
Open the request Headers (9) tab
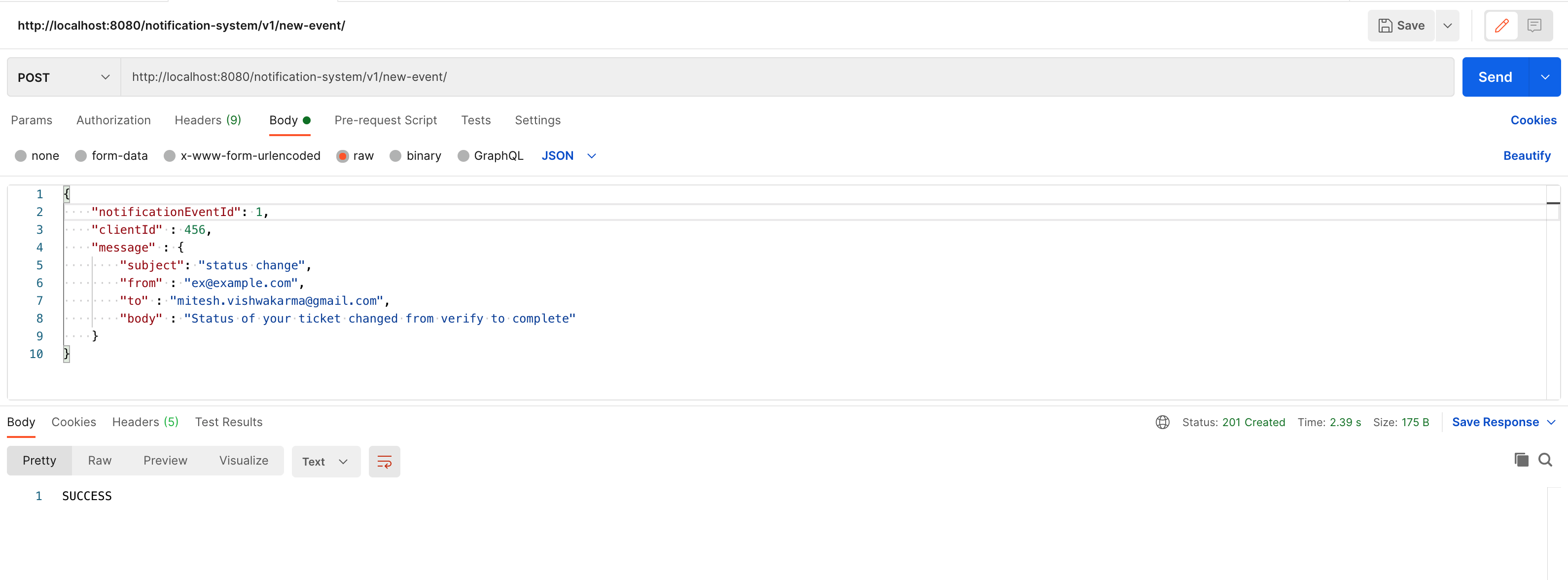pos(208,120)
